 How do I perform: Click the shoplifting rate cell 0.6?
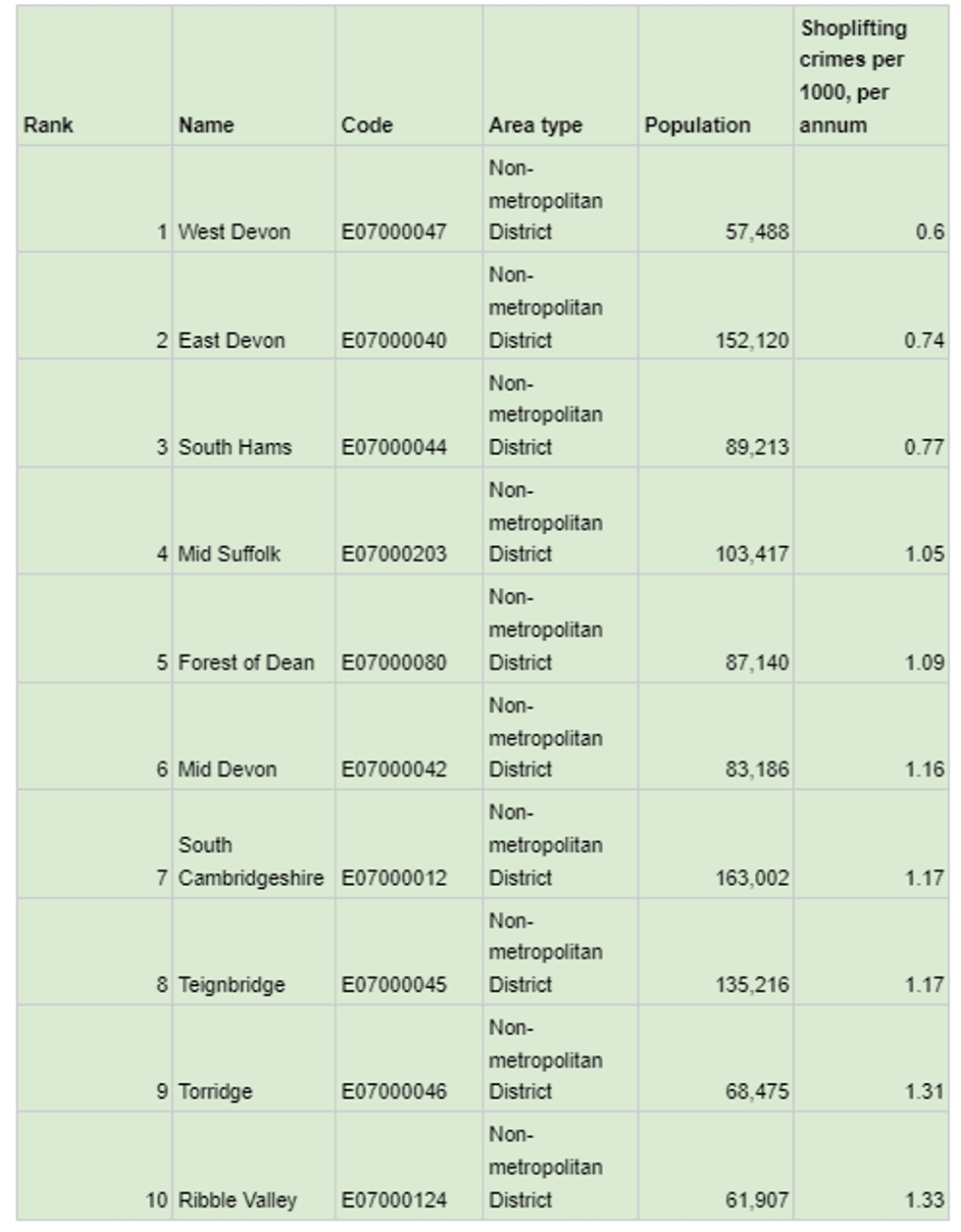tap(930, 232)
